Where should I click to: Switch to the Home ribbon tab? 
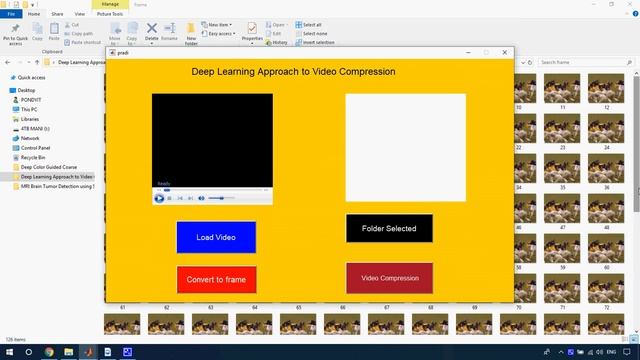tap(34, 14)
